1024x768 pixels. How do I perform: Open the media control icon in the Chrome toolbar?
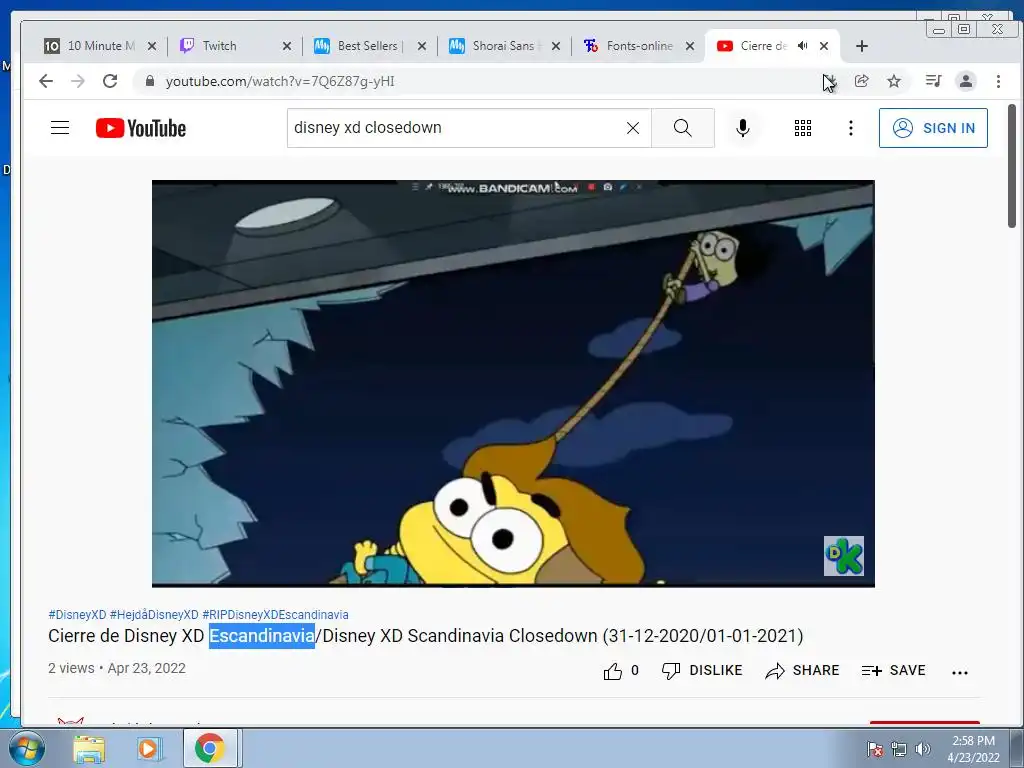933,81
